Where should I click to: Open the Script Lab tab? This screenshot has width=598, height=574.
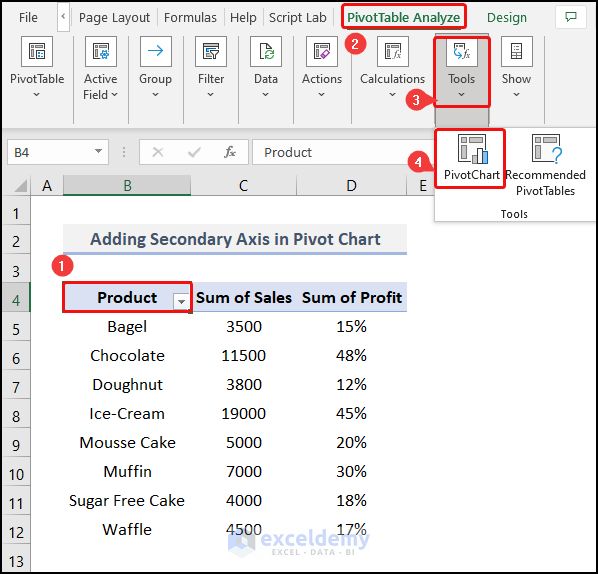pos(297,17)
